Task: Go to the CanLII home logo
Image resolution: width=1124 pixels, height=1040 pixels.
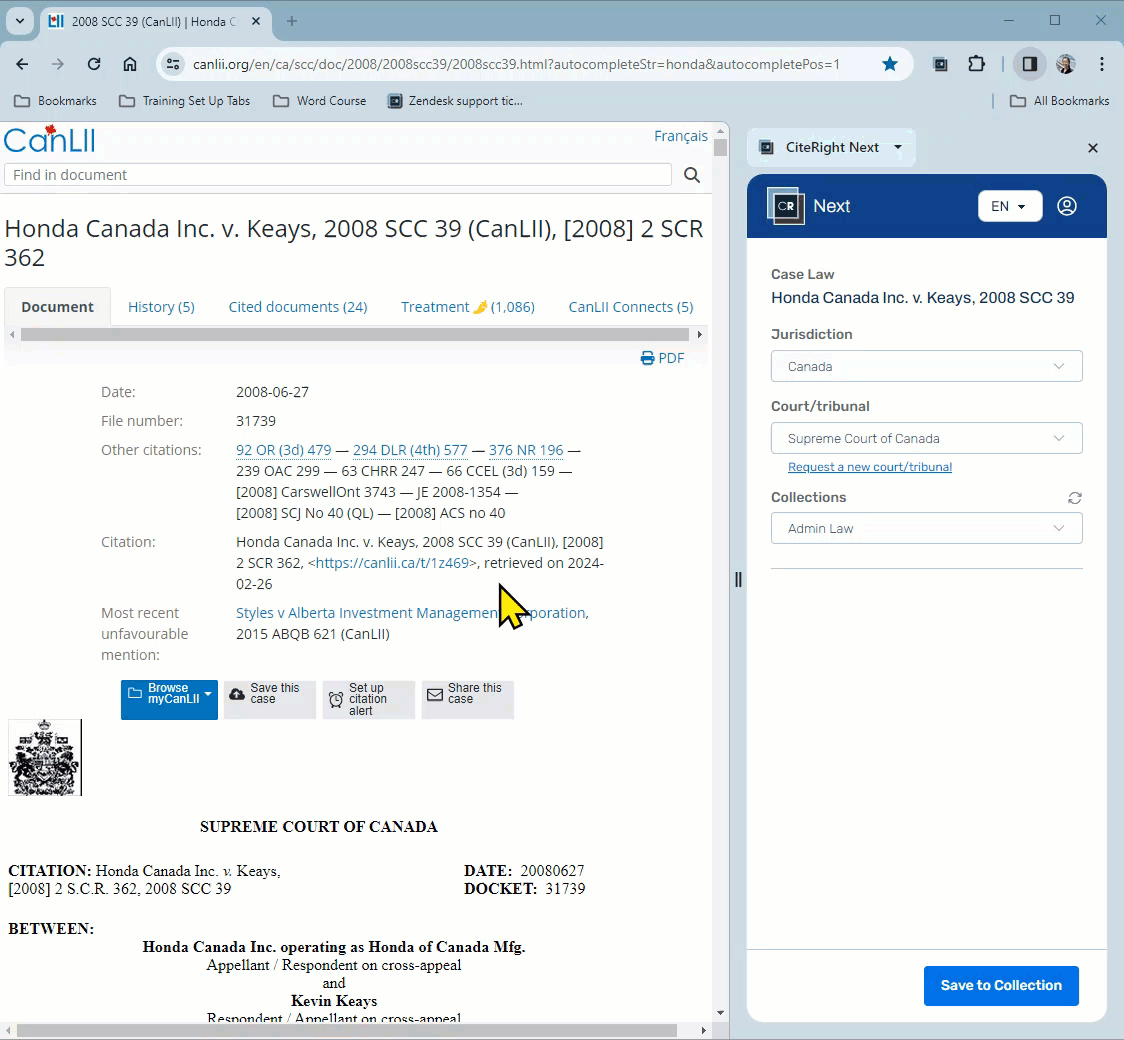Action: 49,139
